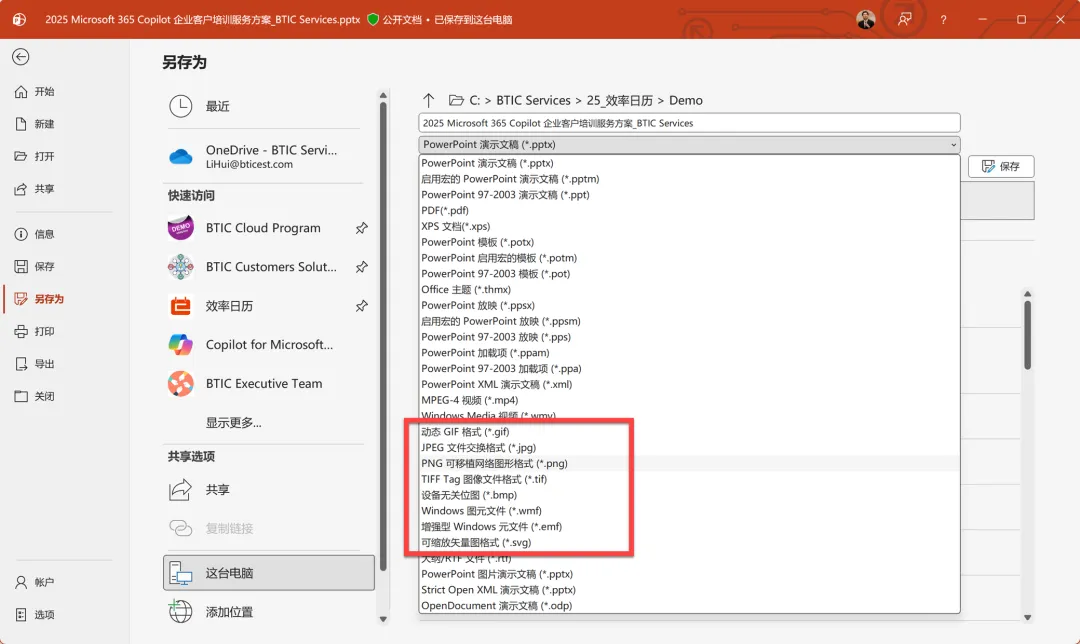Image resolution: width=1080 pixels, height=644 pixels.
Task: Click the 保存 button
Action: [1001, 166]
